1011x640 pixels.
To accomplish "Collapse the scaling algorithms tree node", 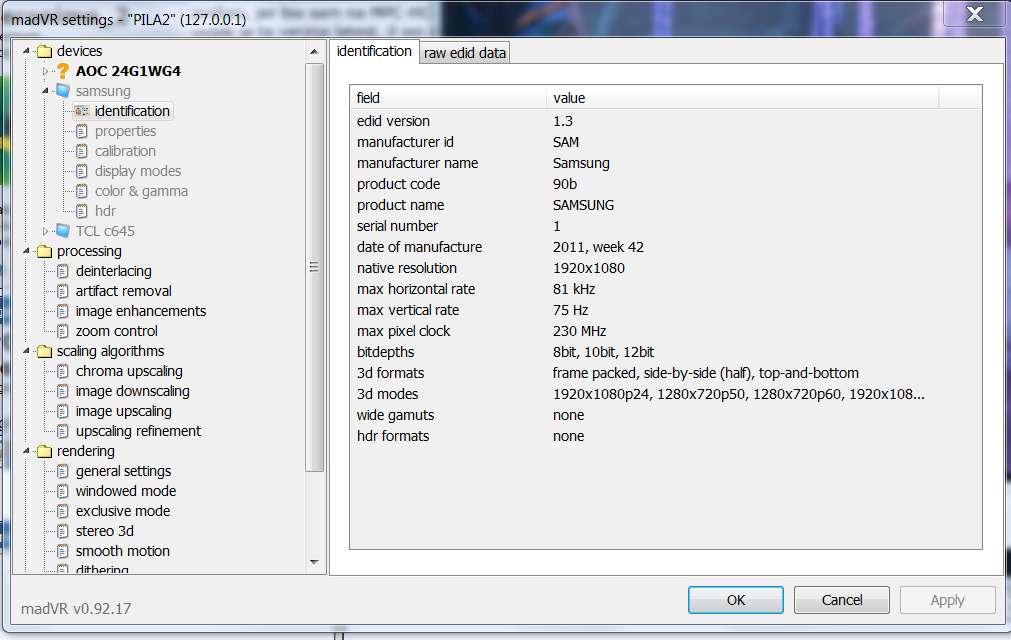I will tap(26, 351).
